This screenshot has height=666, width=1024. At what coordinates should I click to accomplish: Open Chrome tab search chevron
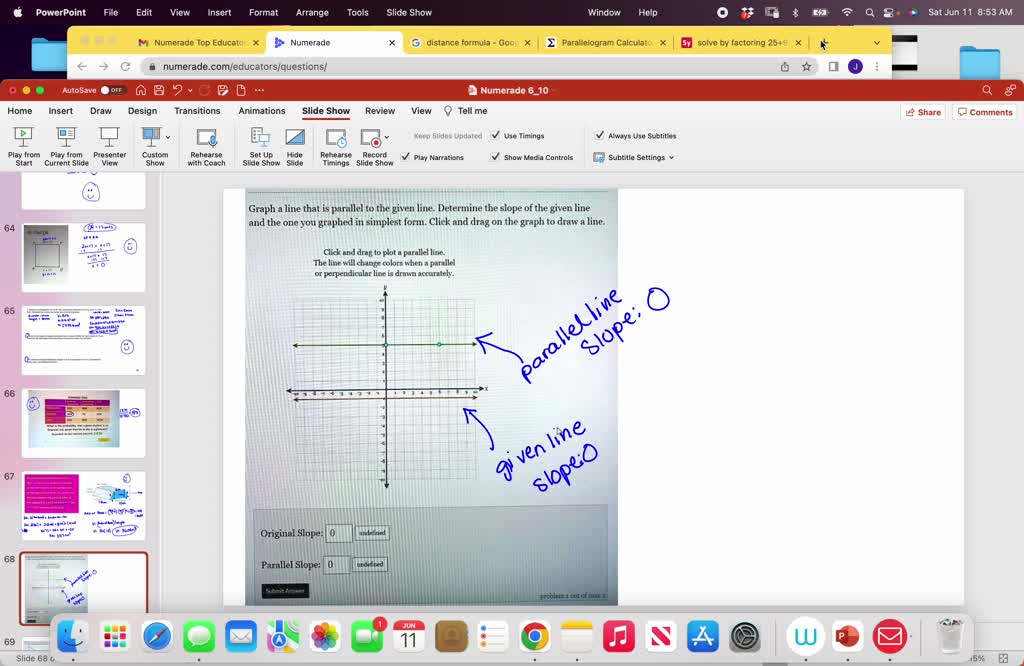877,42
